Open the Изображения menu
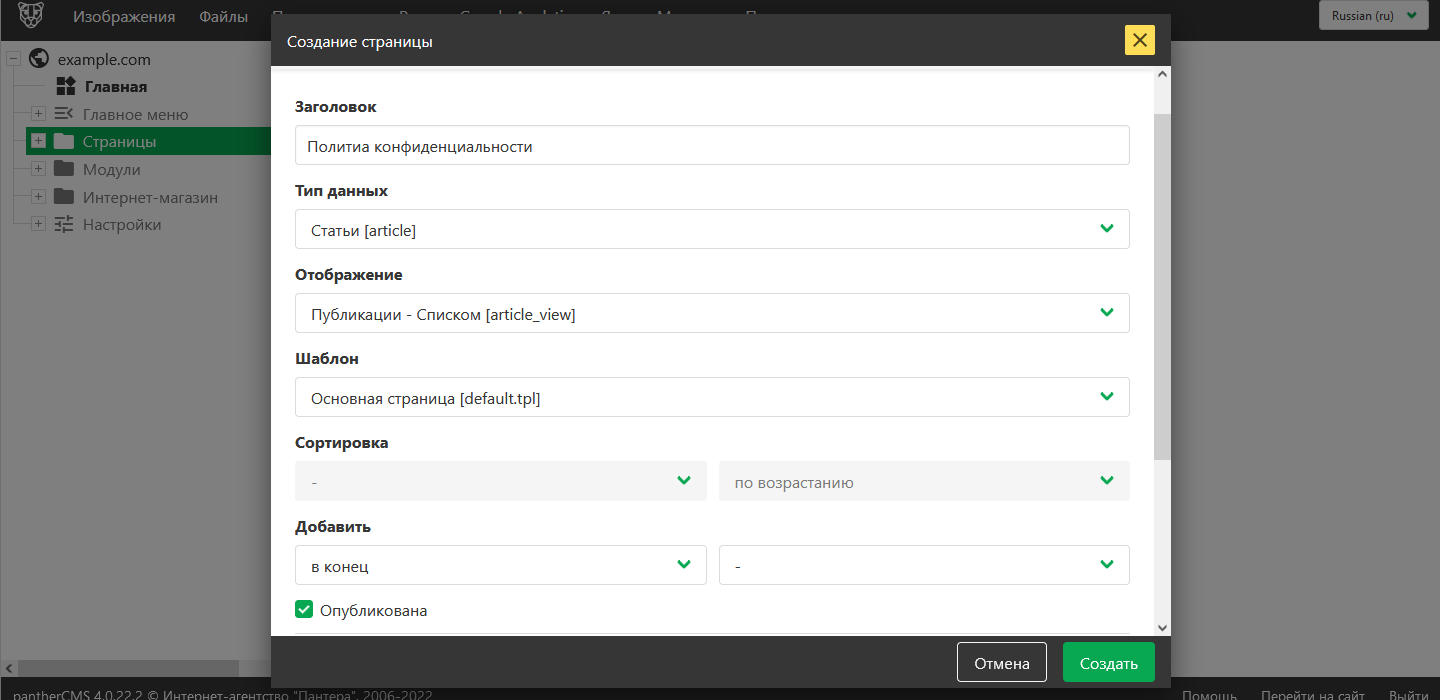This screenshot has width=1440, height=700. click(x=124, y=17)
